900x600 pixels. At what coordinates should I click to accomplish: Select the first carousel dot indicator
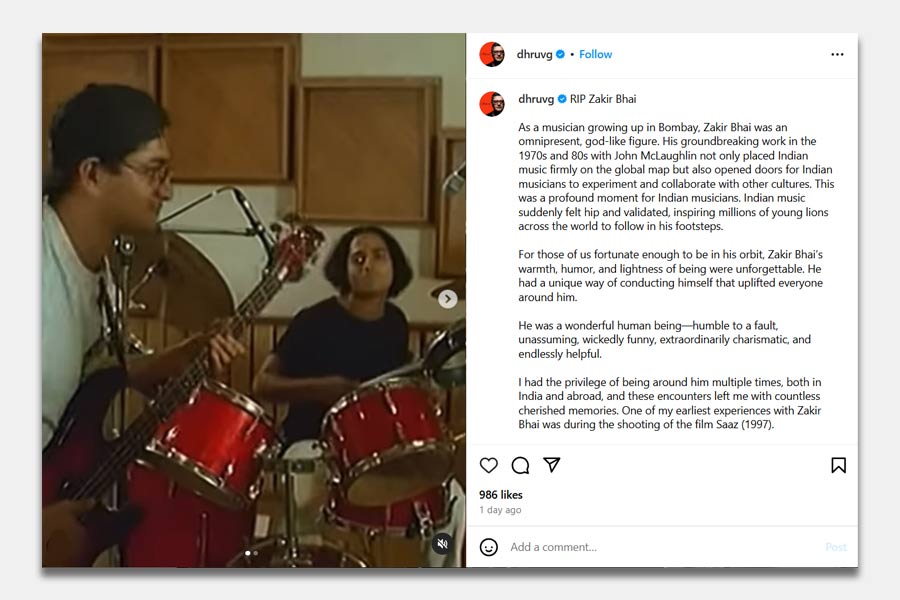pos(247,553)
